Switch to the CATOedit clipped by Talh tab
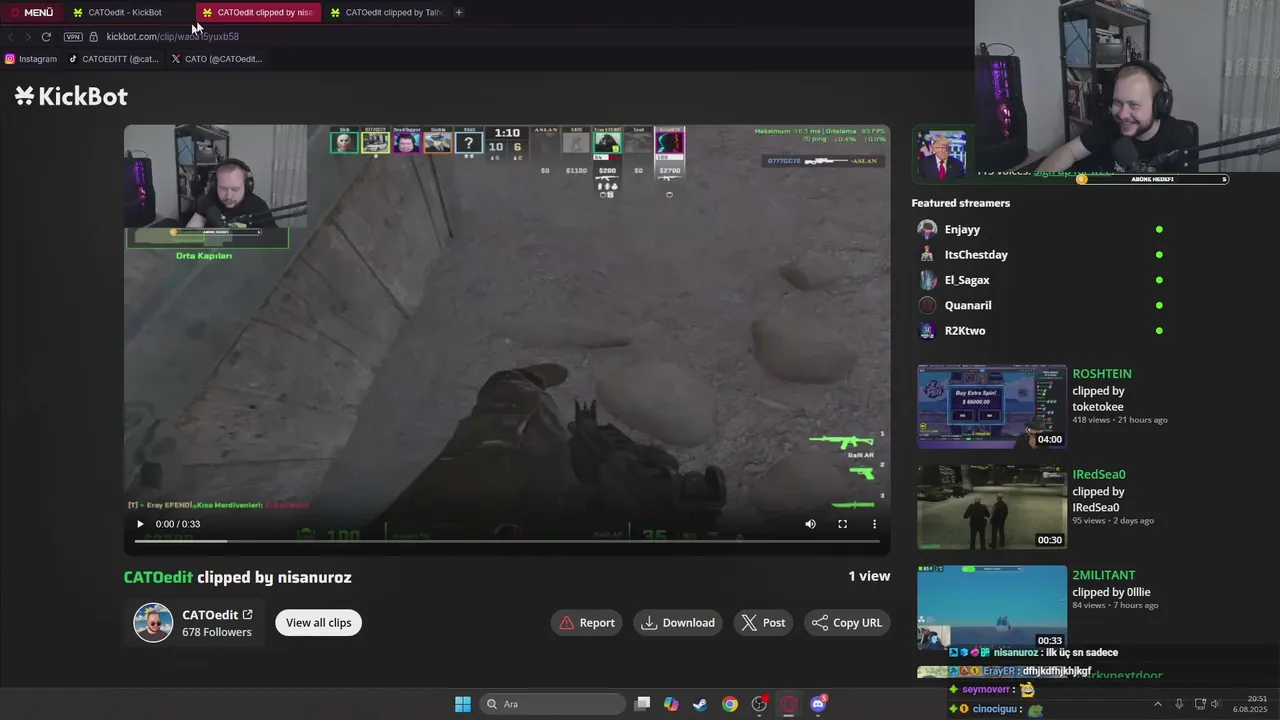Viewport: 1280px width, 720px height. [386, 12]
